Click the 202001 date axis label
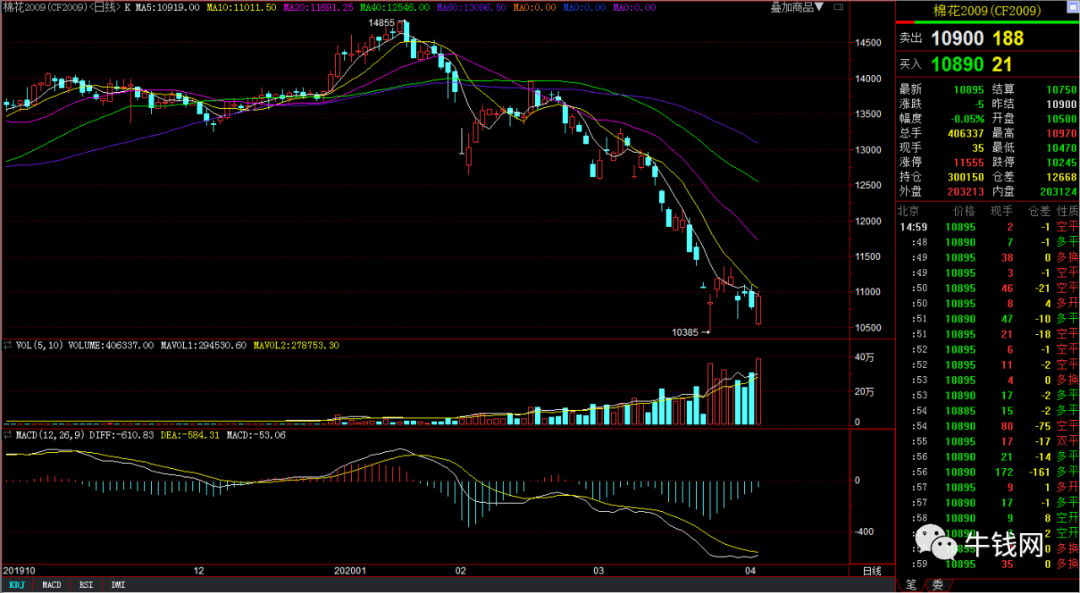The image size is (1080, 593). click(349, 571)
